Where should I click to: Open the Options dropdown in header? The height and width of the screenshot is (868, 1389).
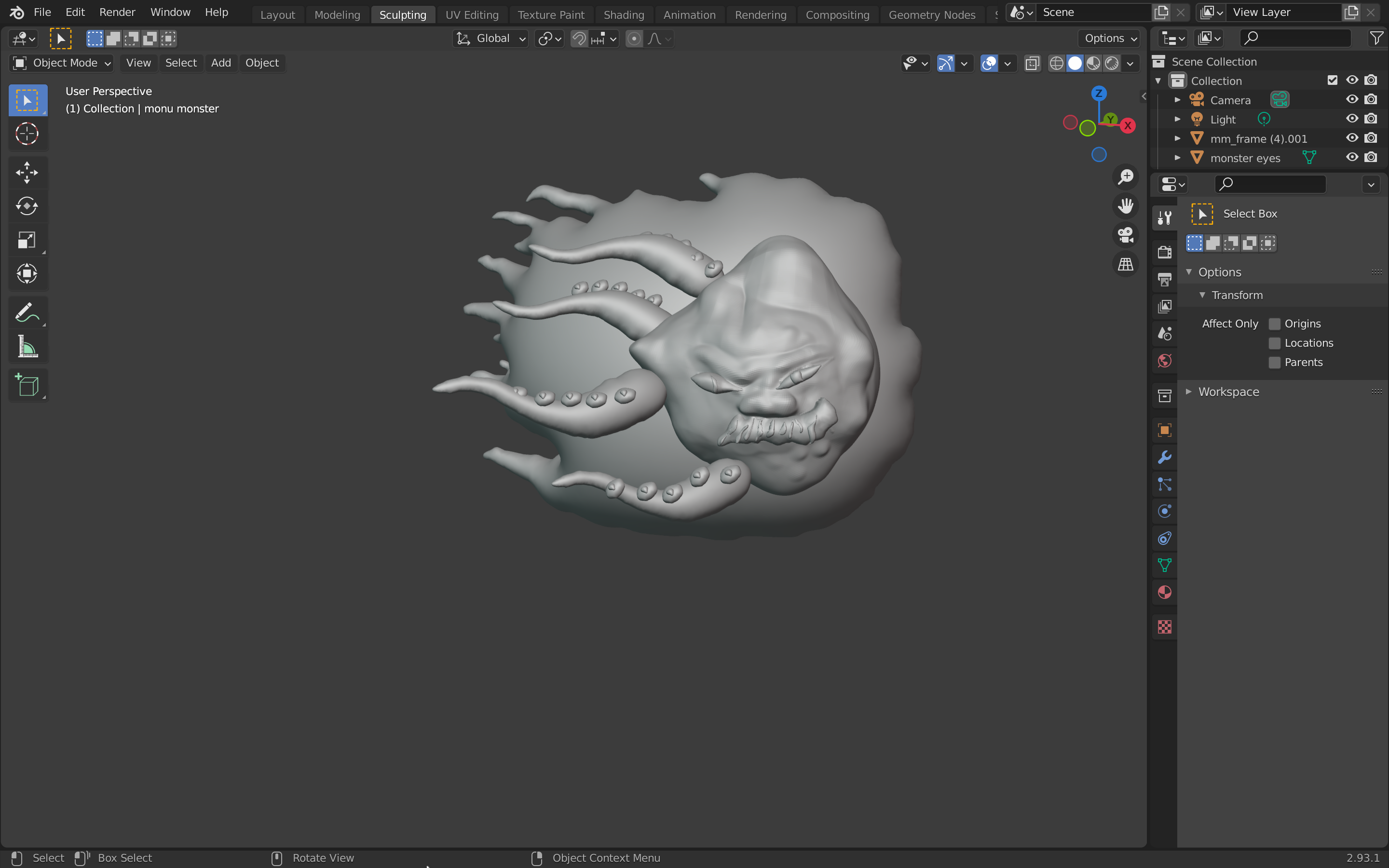point(1109,39)
